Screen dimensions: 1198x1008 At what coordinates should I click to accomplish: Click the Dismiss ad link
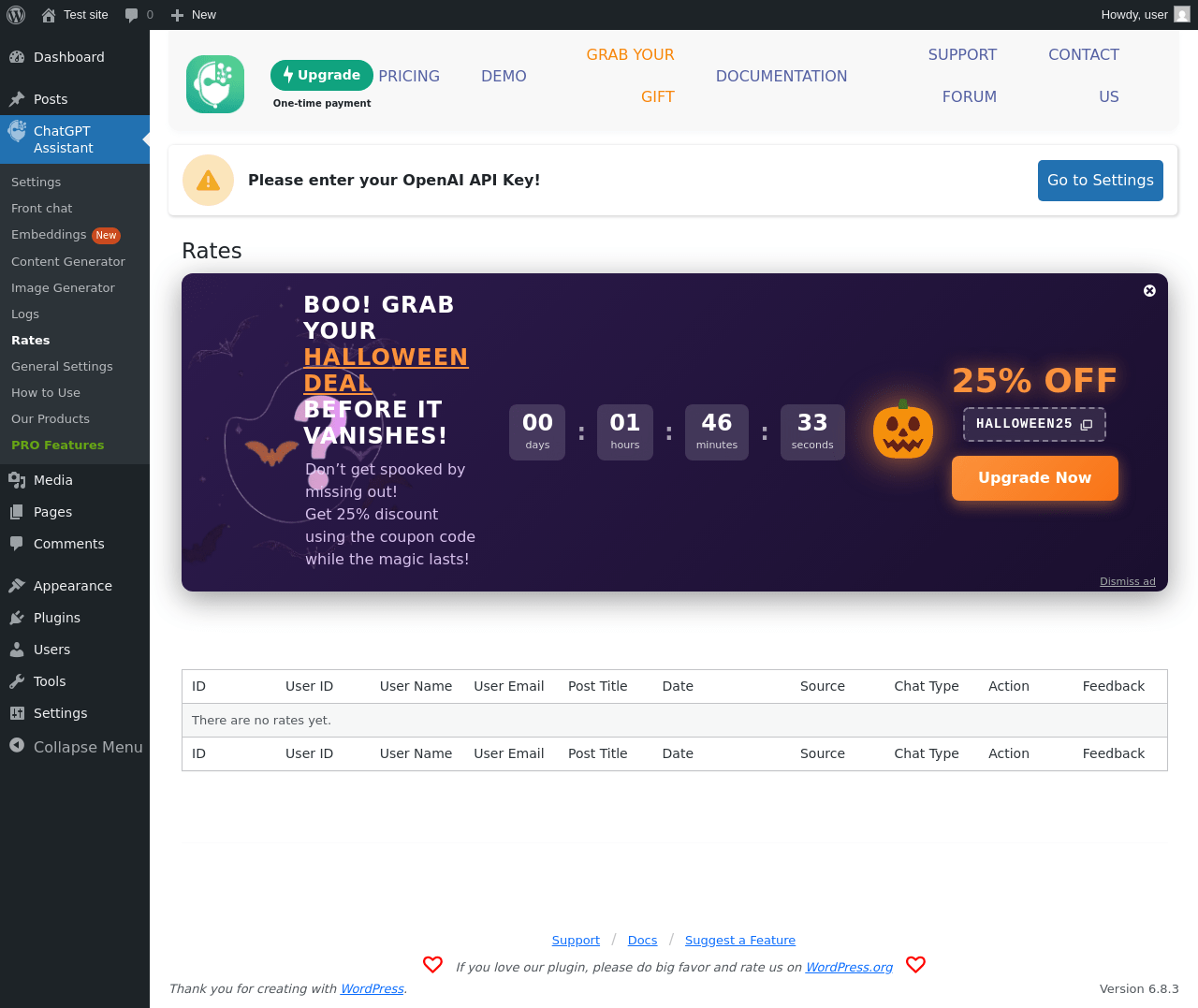pos(1128,581)
